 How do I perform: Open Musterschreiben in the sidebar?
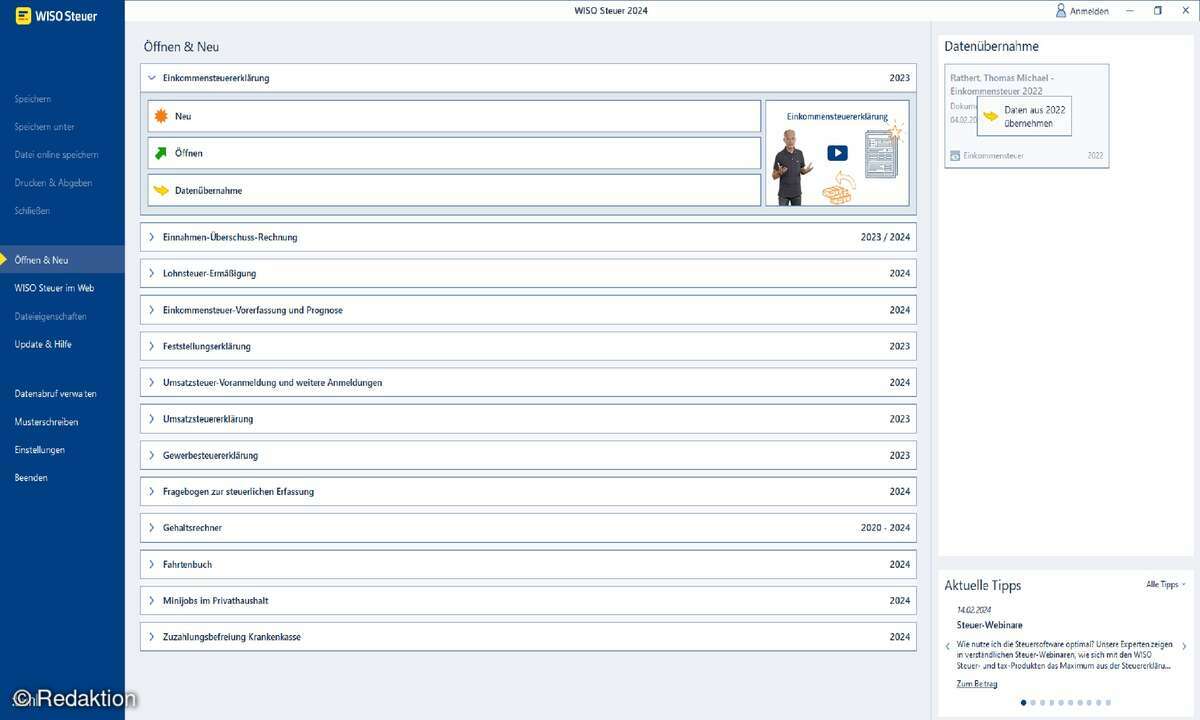(x=46, y=422)
